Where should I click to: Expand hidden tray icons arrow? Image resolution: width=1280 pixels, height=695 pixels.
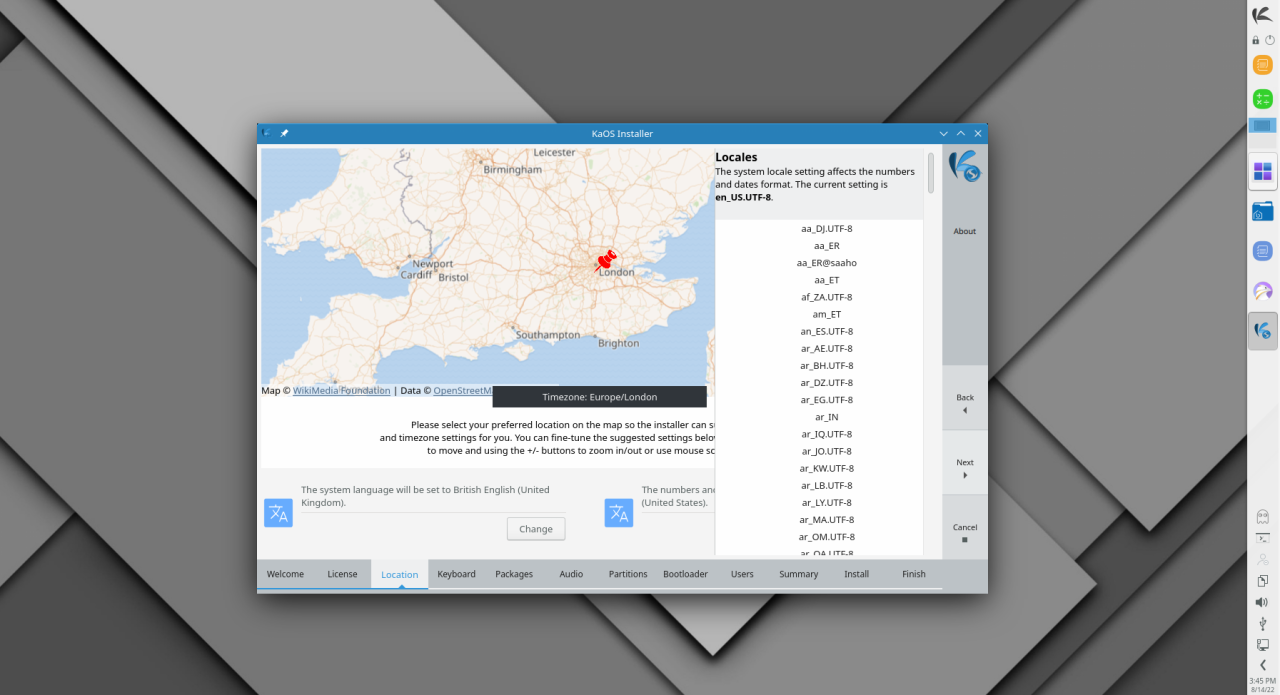coord(1262,665)
